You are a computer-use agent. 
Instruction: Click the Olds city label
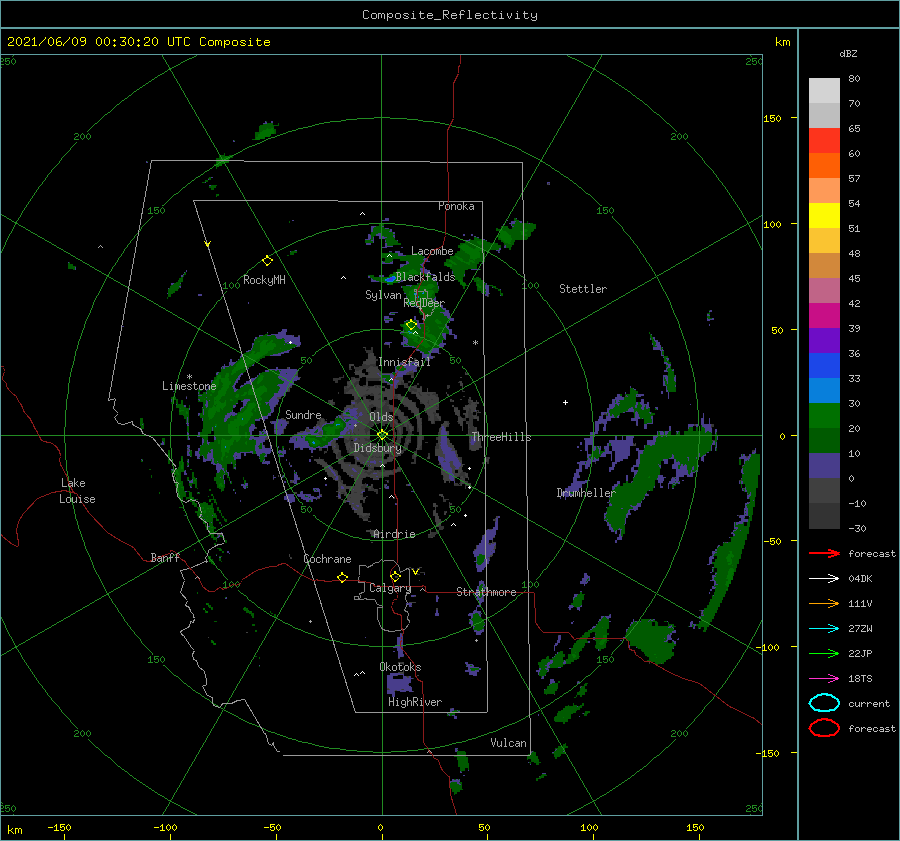381,417
